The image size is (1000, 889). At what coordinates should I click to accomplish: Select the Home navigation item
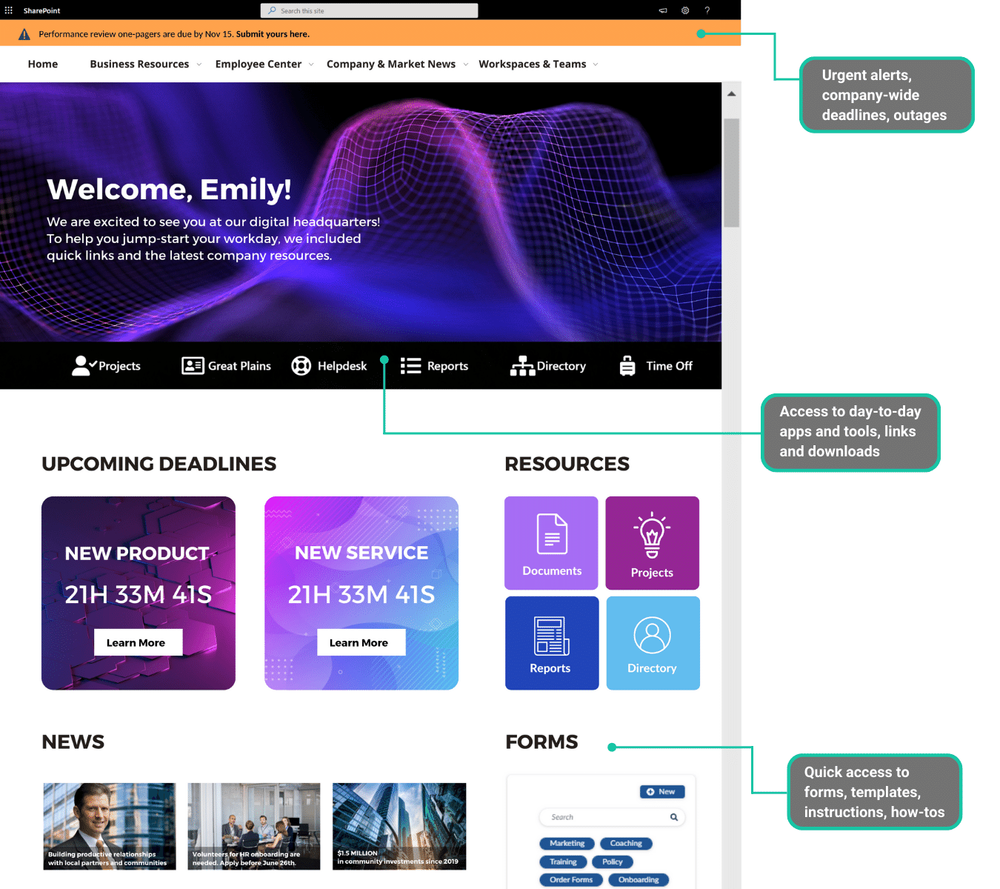(x=42, y=63)
